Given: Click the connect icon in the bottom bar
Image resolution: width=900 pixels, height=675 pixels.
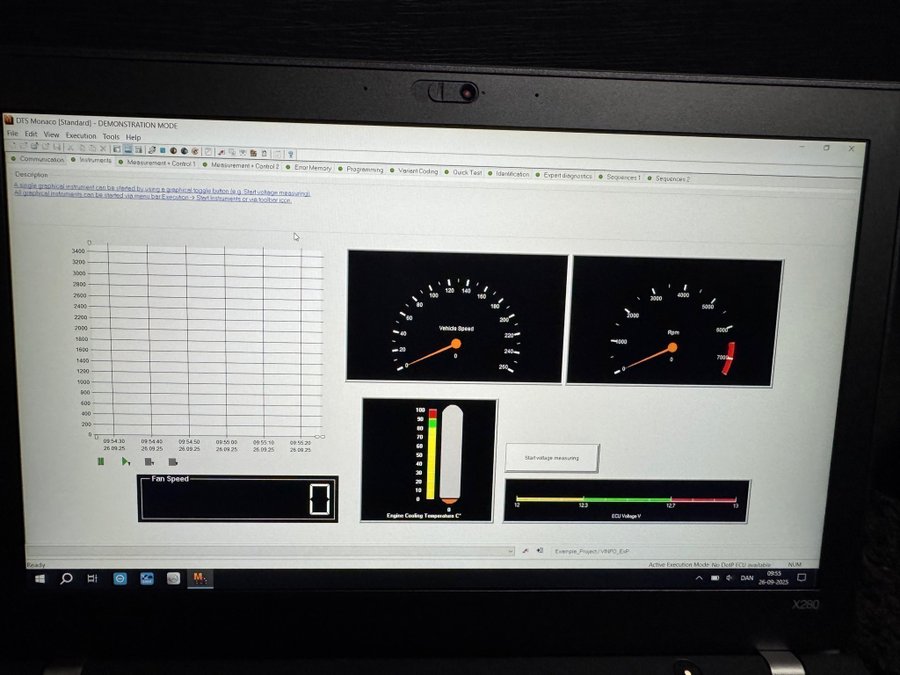Looking at the screenshot, I should (x=525, y=550).
